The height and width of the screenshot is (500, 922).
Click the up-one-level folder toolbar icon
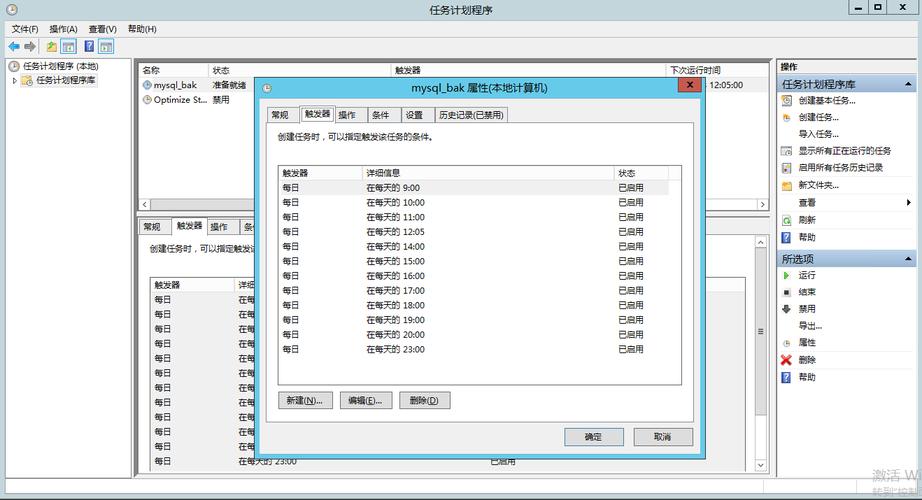tap(52, 46)
